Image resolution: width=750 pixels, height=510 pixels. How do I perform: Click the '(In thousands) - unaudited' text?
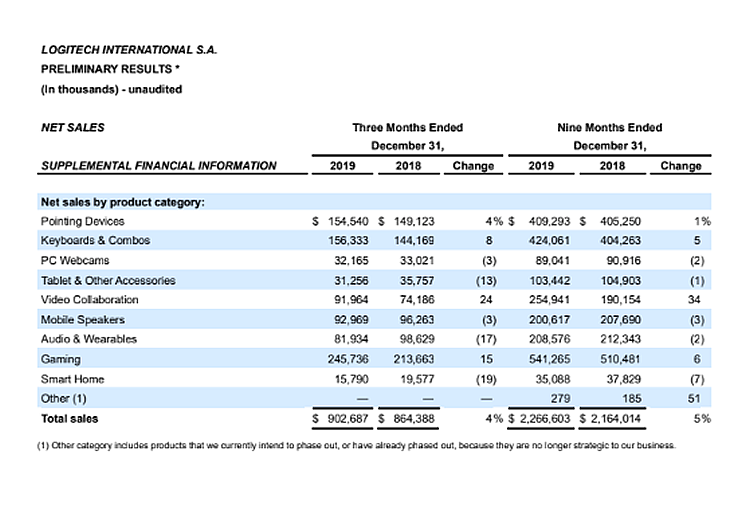(111, 89)
